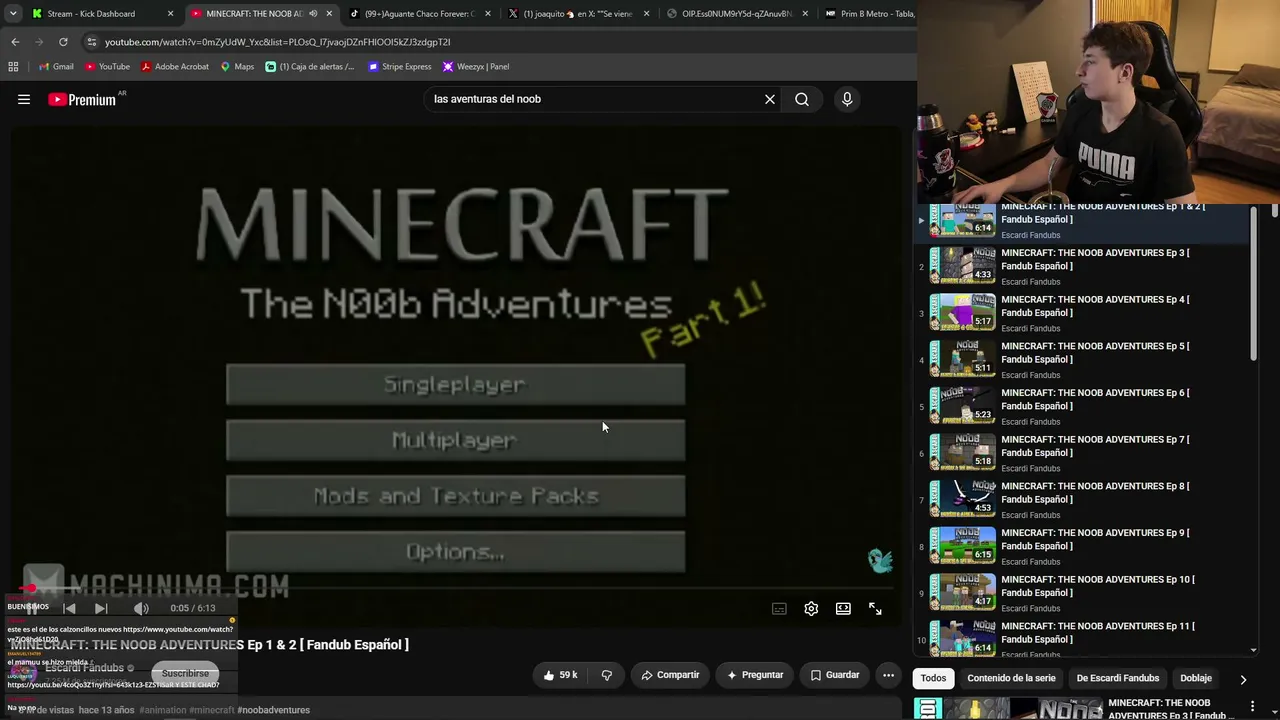Play NOOB ADVENTURES Ep 10 in playlist
Screen dimensions: 1280x720
click(x=1082, y=593)
